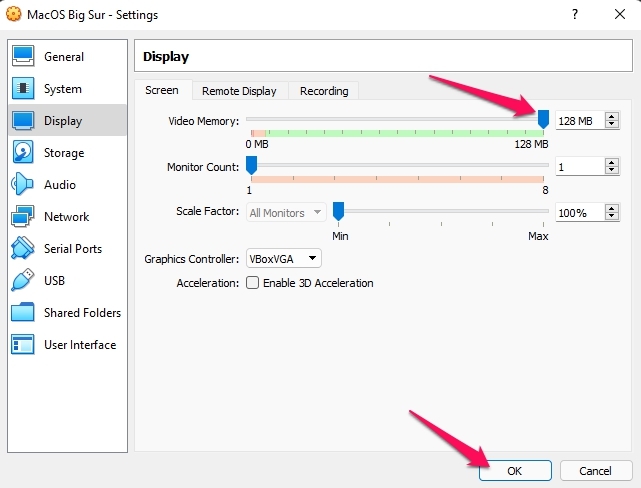Open the Graphics Controller VBoxVGA dropdown
This screenshot has width=641, height=488.
(x=284, y=259)
